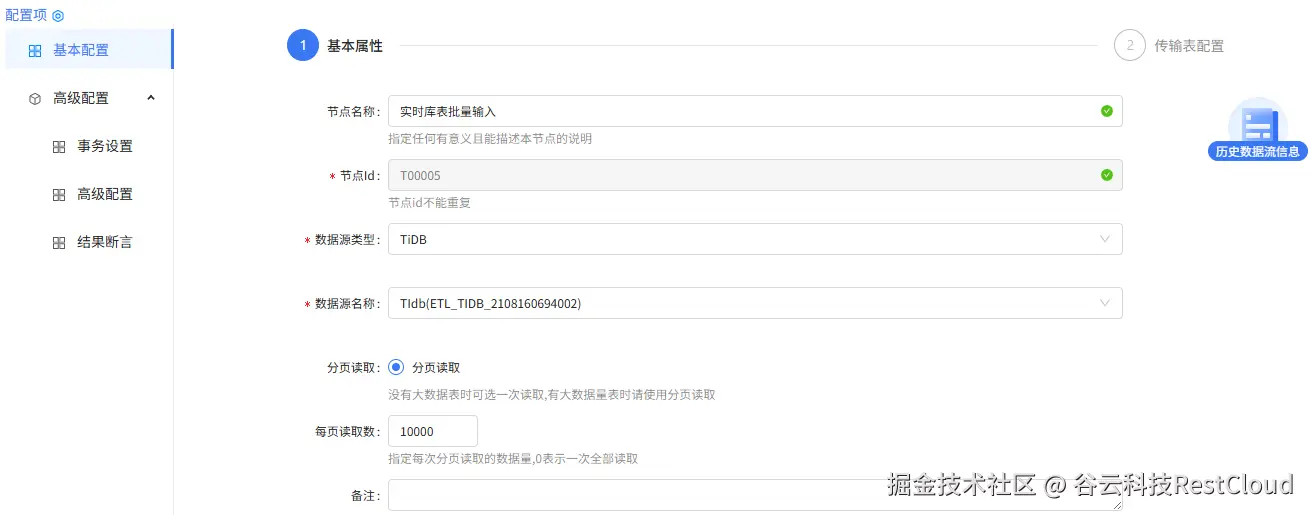Click the hint text 节点id不能重复
This screenshot has width=1311, height=515.
point(429,203)
